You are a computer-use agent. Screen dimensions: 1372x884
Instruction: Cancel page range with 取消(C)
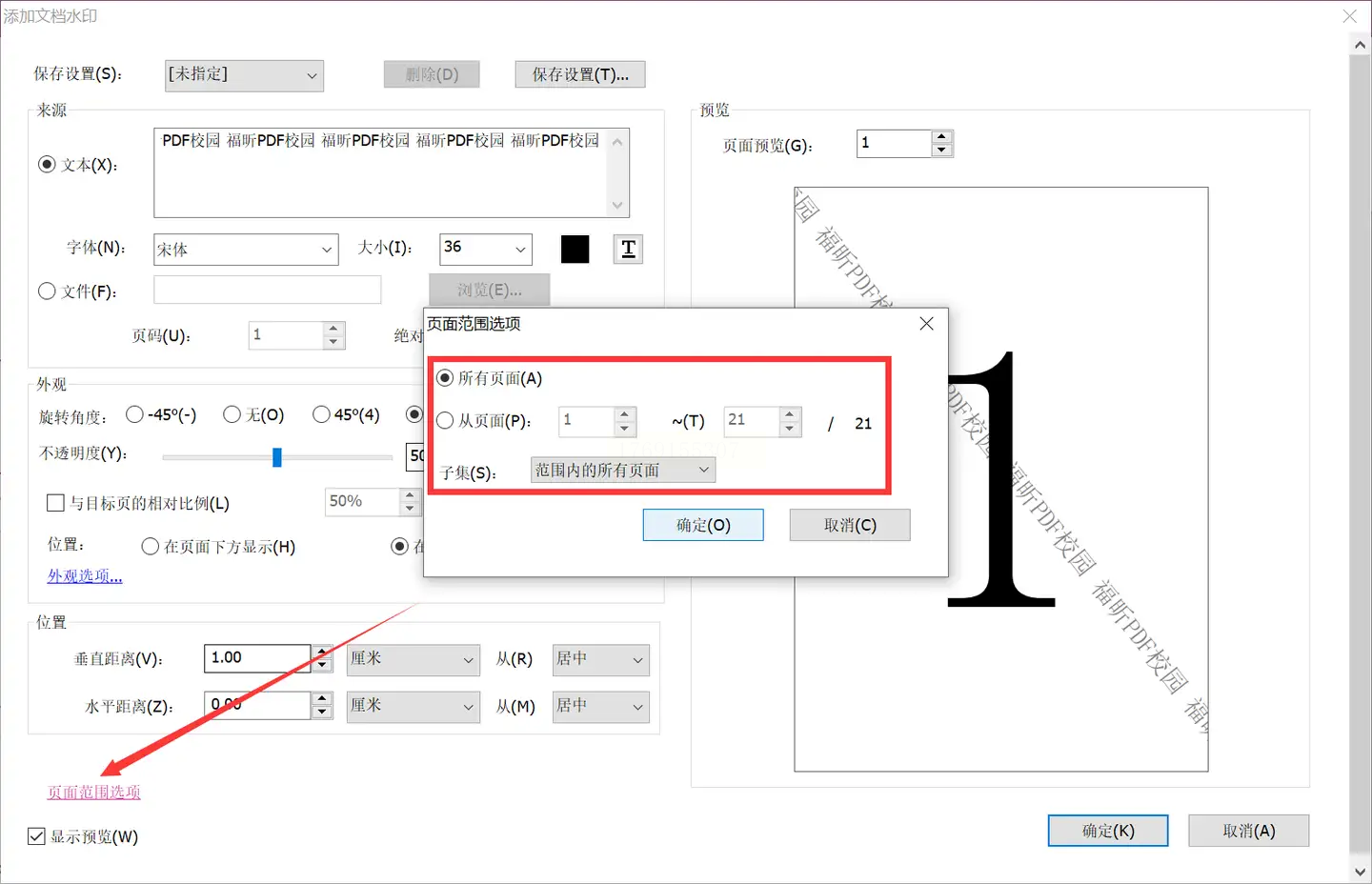[x=850, y=525]
